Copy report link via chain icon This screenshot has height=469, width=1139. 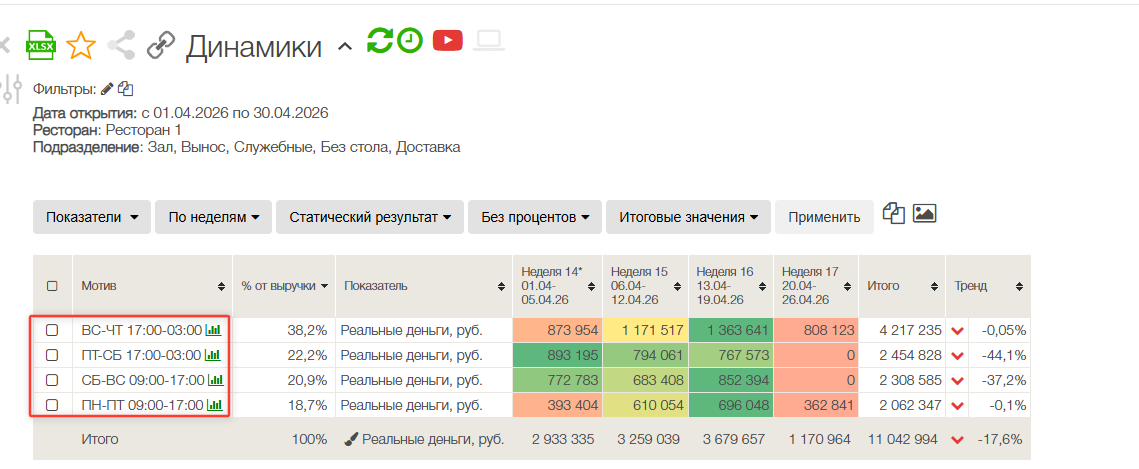161,46
